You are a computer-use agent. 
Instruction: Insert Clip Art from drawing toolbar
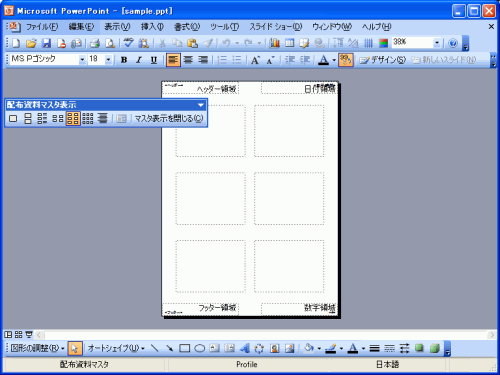[275, 348]
